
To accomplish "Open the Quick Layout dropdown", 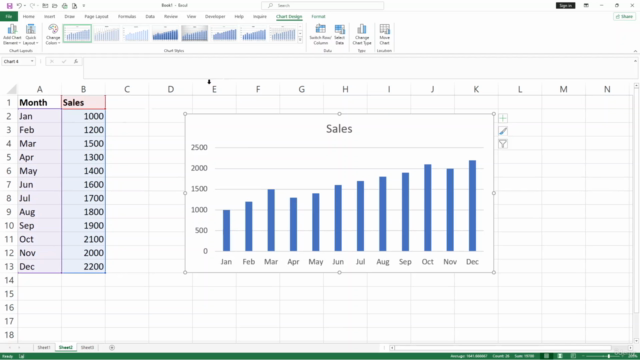I will coord(31,35).
